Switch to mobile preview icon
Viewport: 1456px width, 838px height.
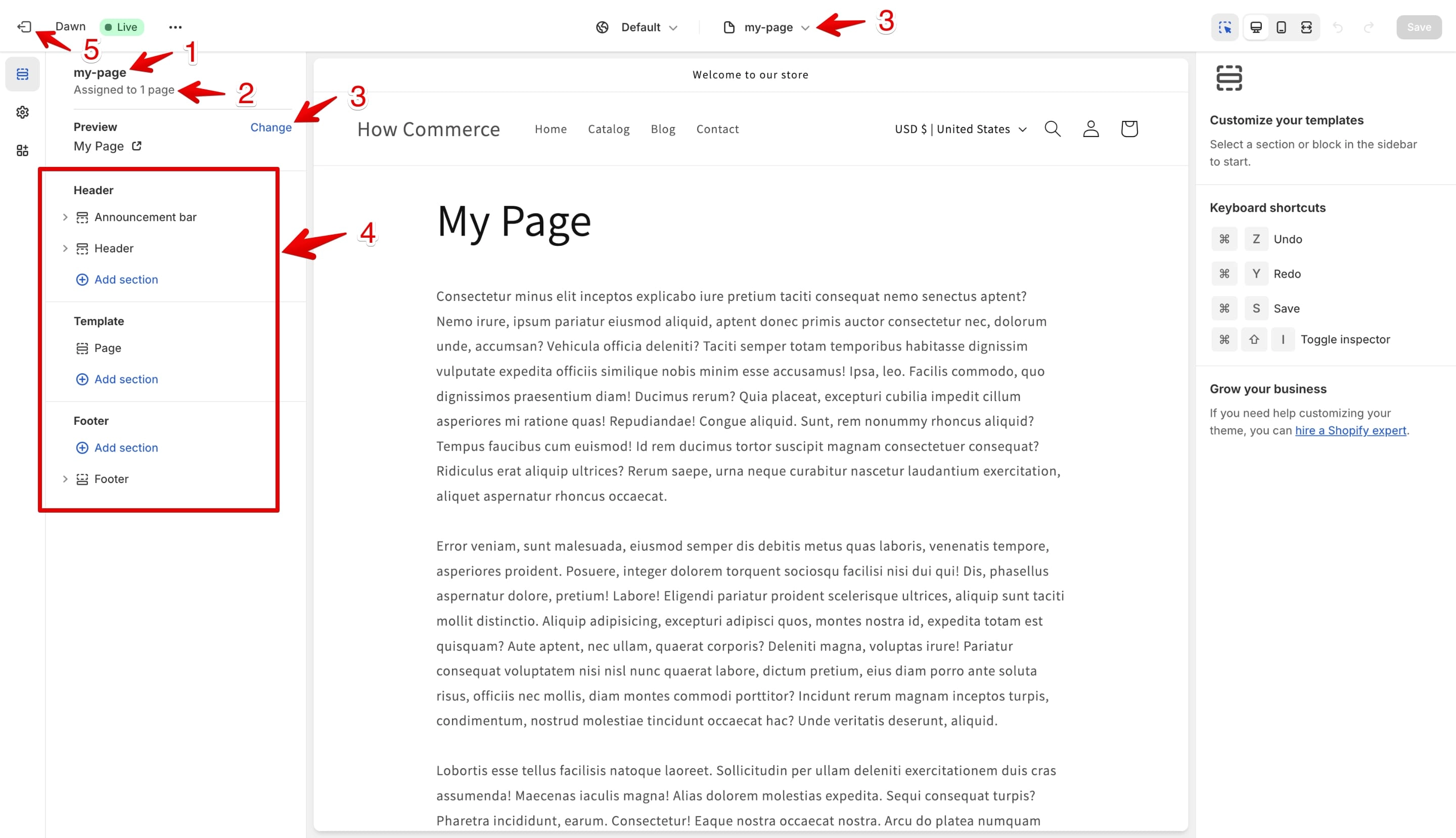(x=1281, y=27)
